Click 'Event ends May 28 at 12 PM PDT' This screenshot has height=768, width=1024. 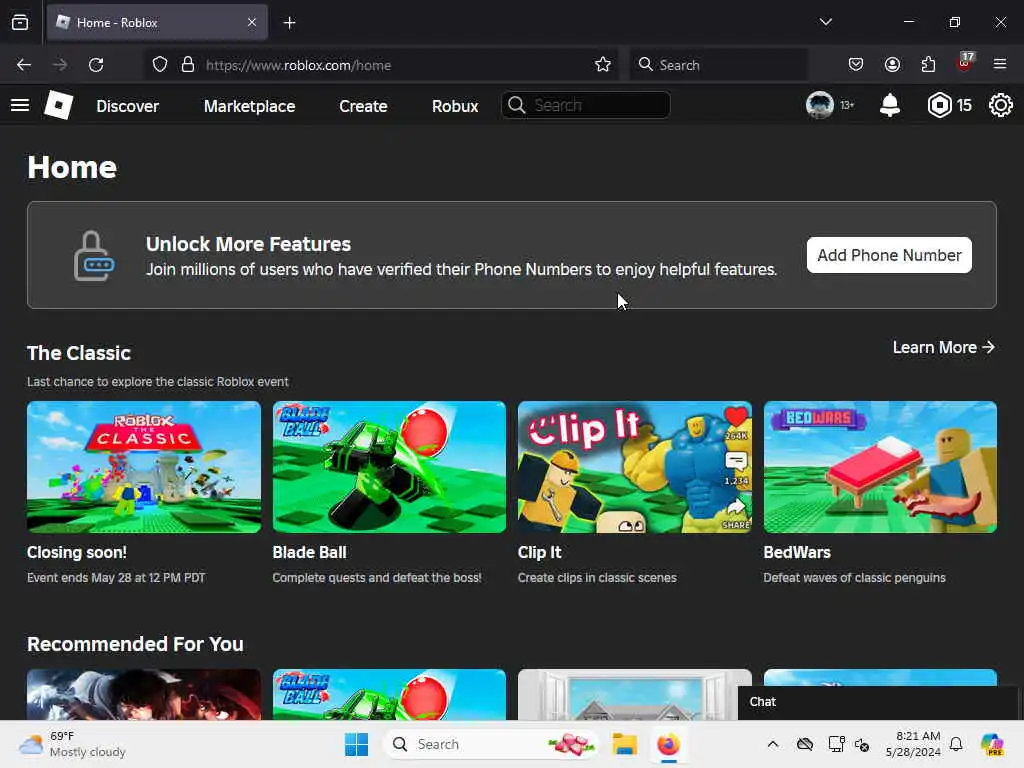coord(116,578)
